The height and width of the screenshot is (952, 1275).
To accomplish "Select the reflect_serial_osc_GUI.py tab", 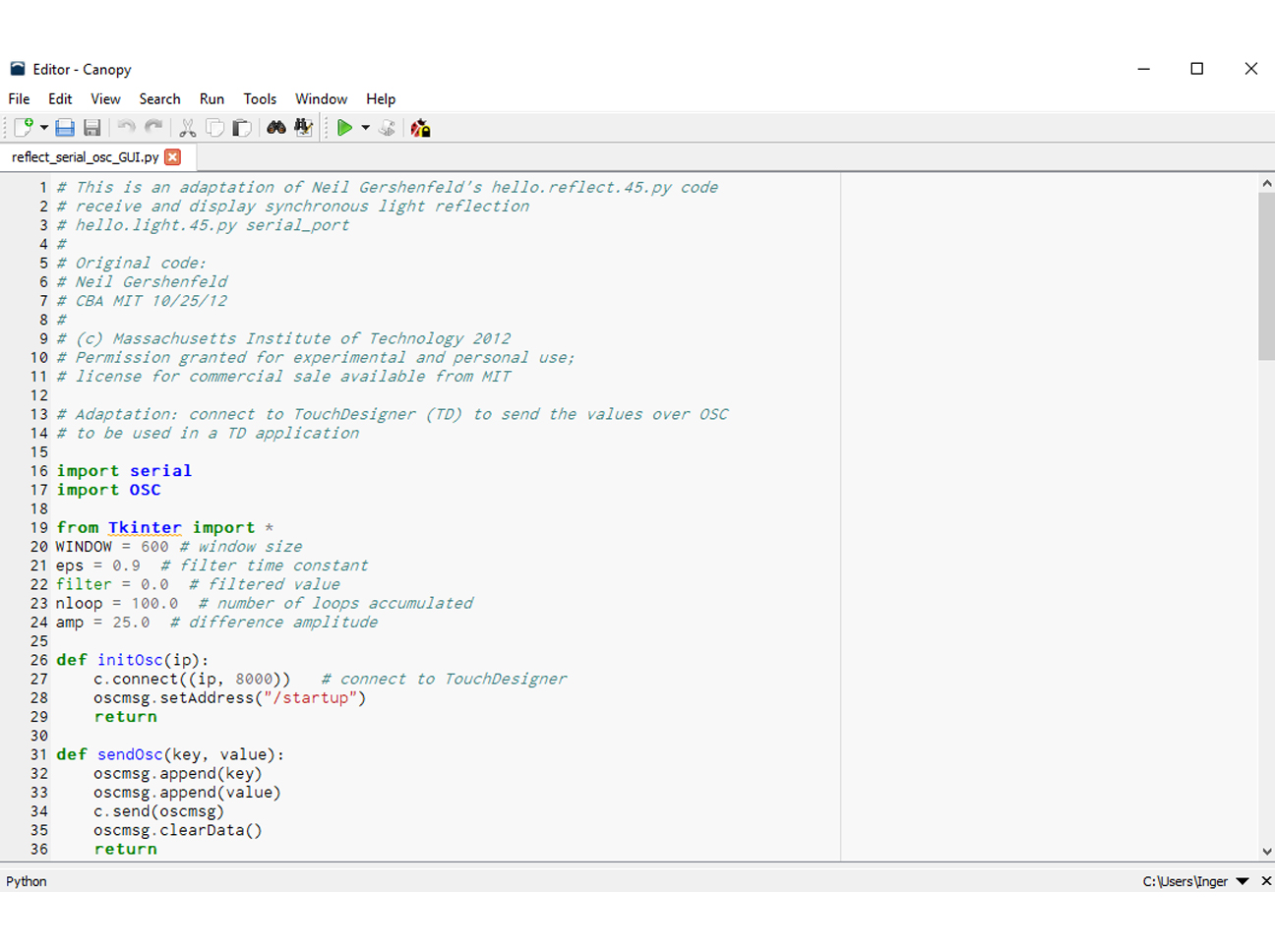I will pyautogui.click(x=86, y=157).
